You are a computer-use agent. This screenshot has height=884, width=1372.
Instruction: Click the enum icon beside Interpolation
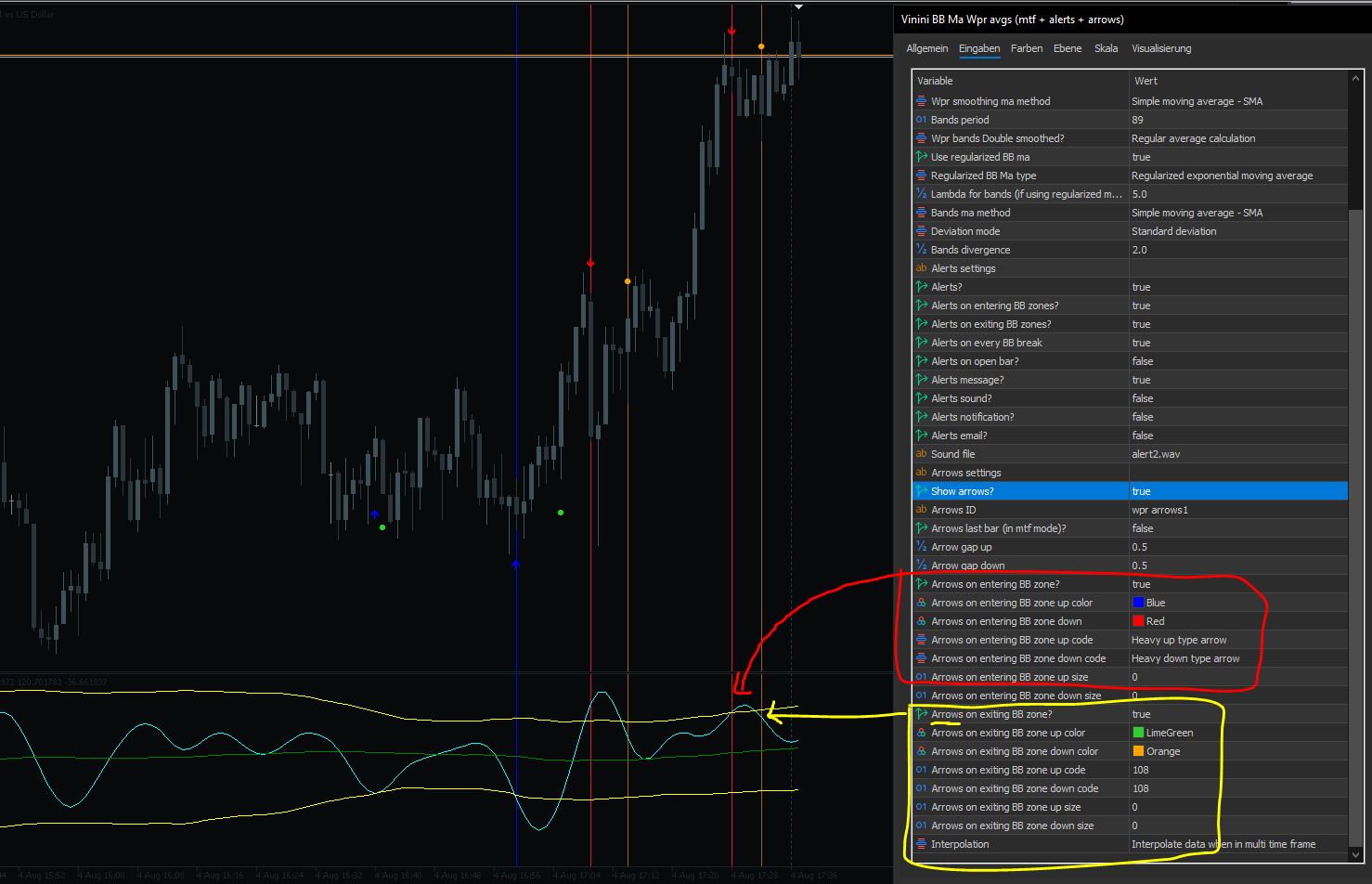922,844
